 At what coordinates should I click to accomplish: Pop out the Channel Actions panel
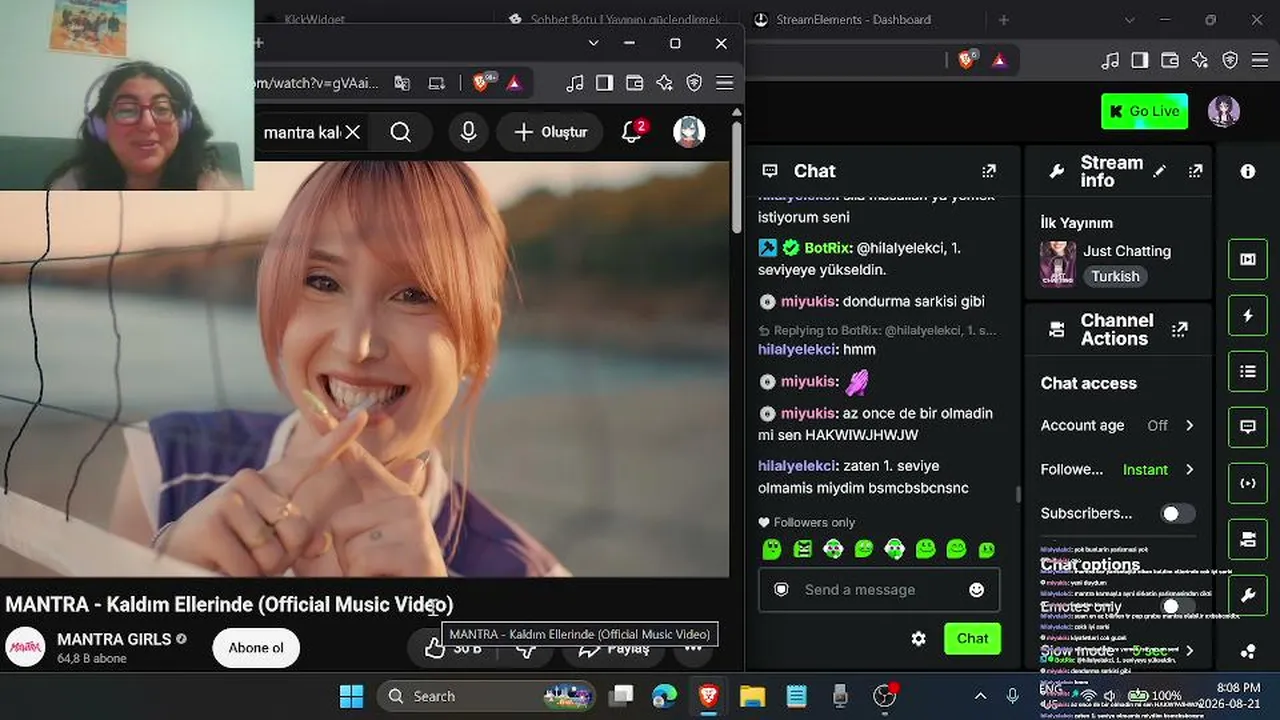coord(1180,329)
